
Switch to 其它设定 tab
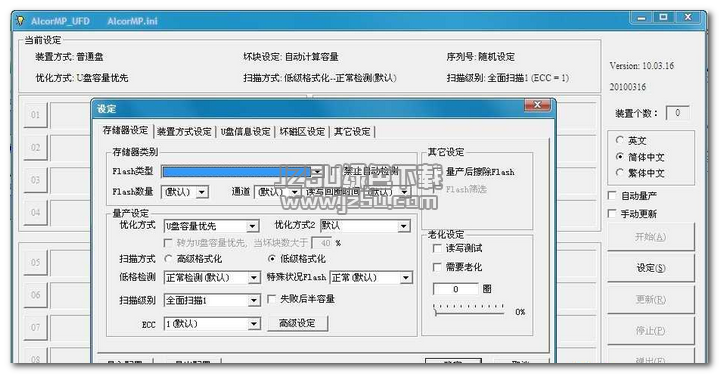[352, 132]
